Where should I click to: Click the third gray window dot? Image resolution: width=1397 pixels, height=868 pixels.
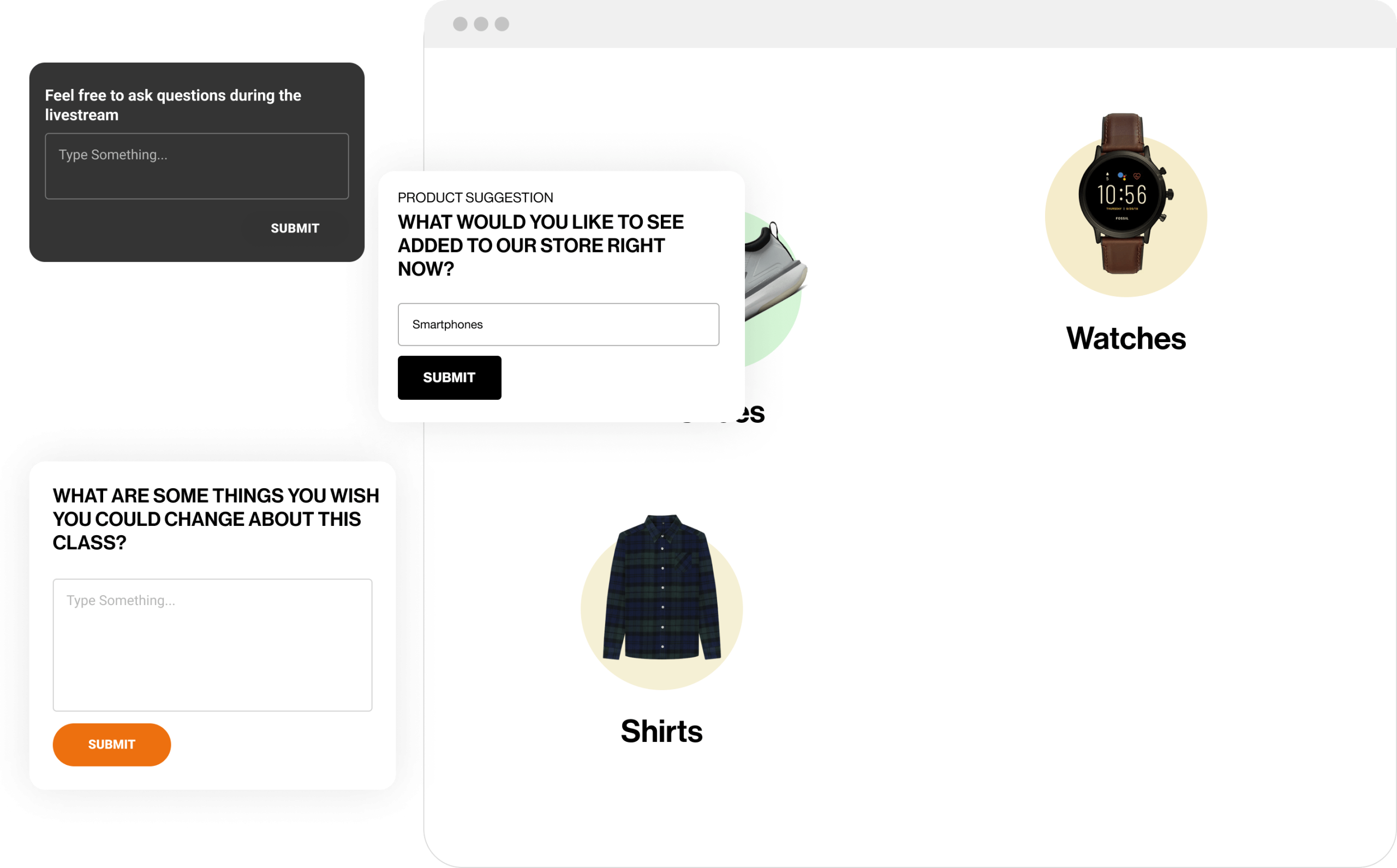502,24
